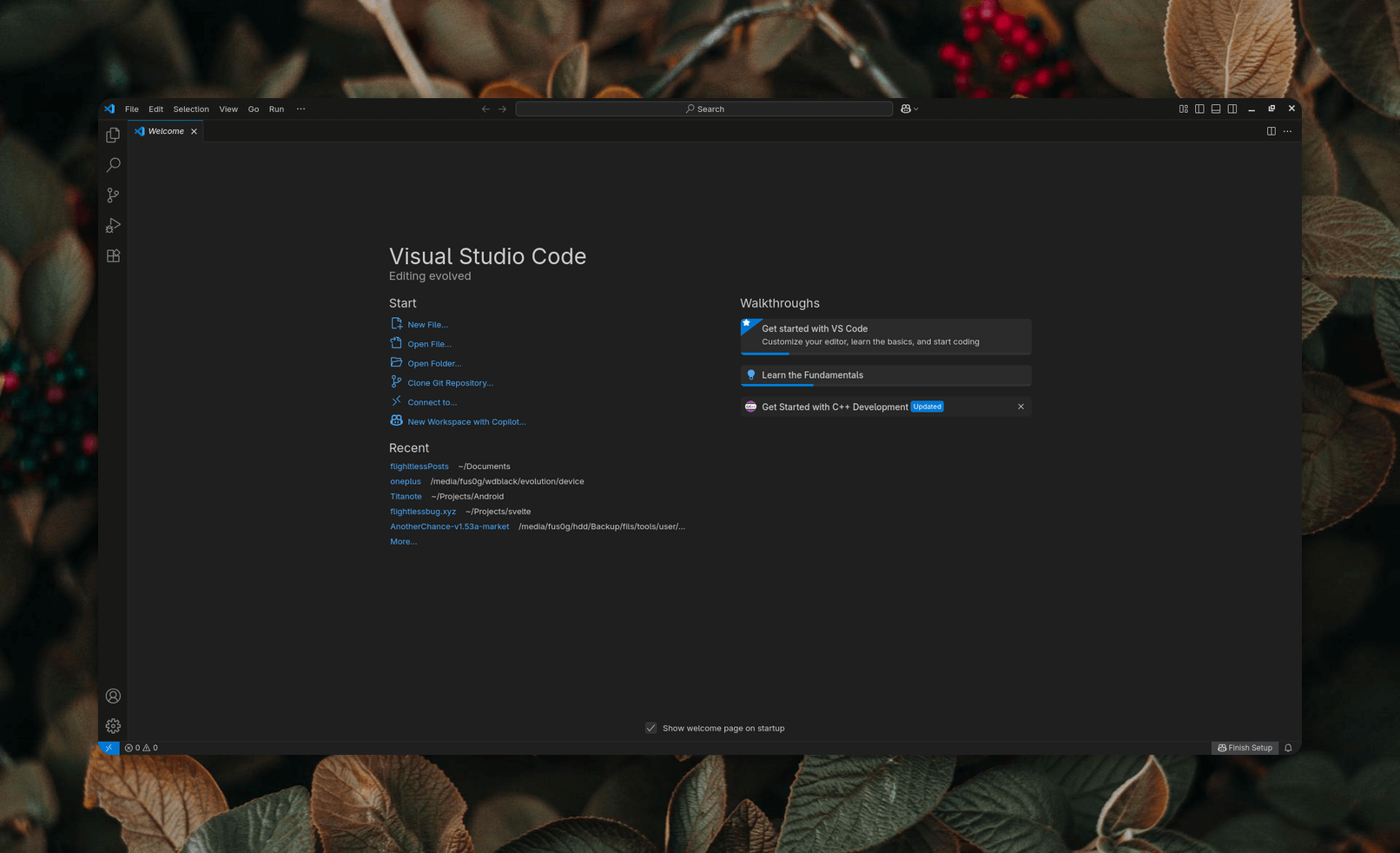Click Connect to link

click(432, 402)
